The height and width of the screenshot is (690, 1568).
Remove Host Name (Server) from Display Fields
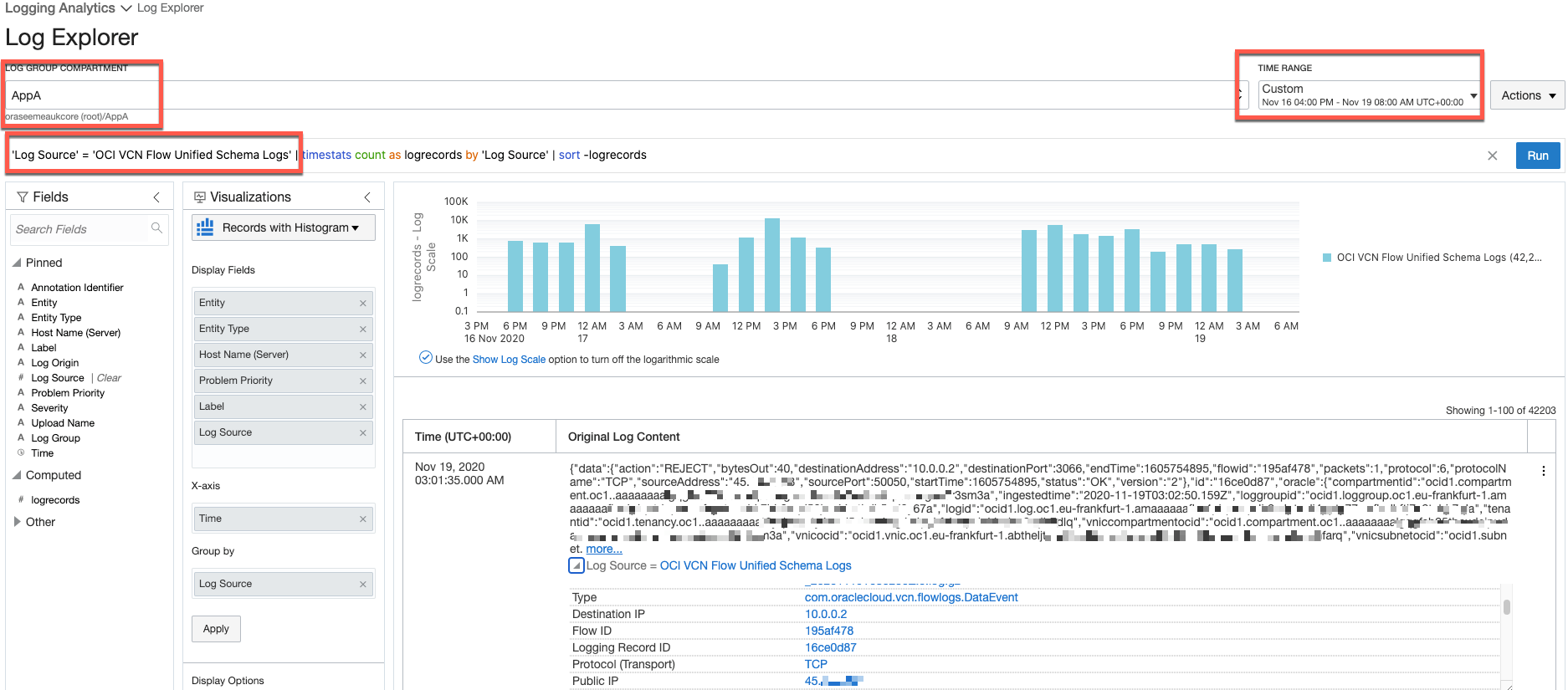tap(363, 355)
